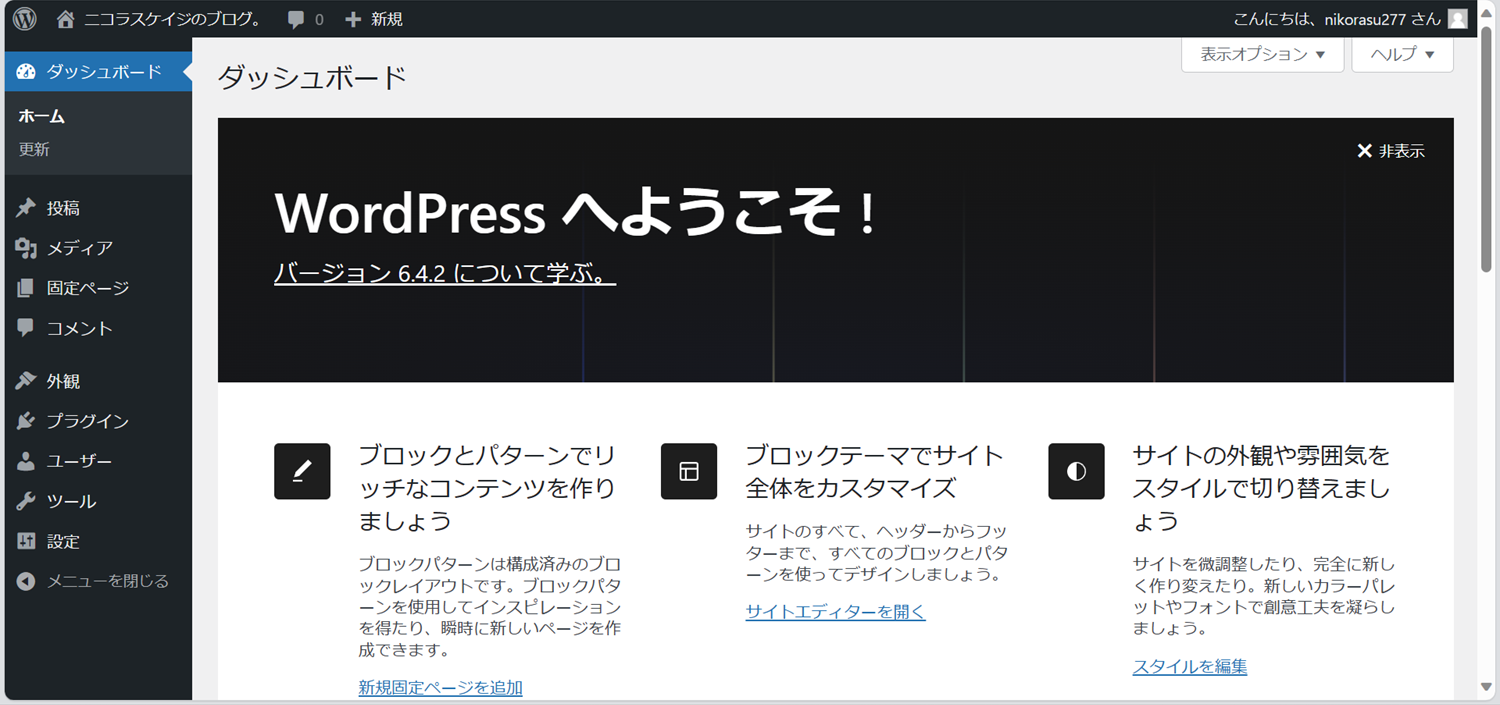This screenshot has height=705, width=1500.
Task: Open the 投稿 menu label
Action: tap(63, 208)
